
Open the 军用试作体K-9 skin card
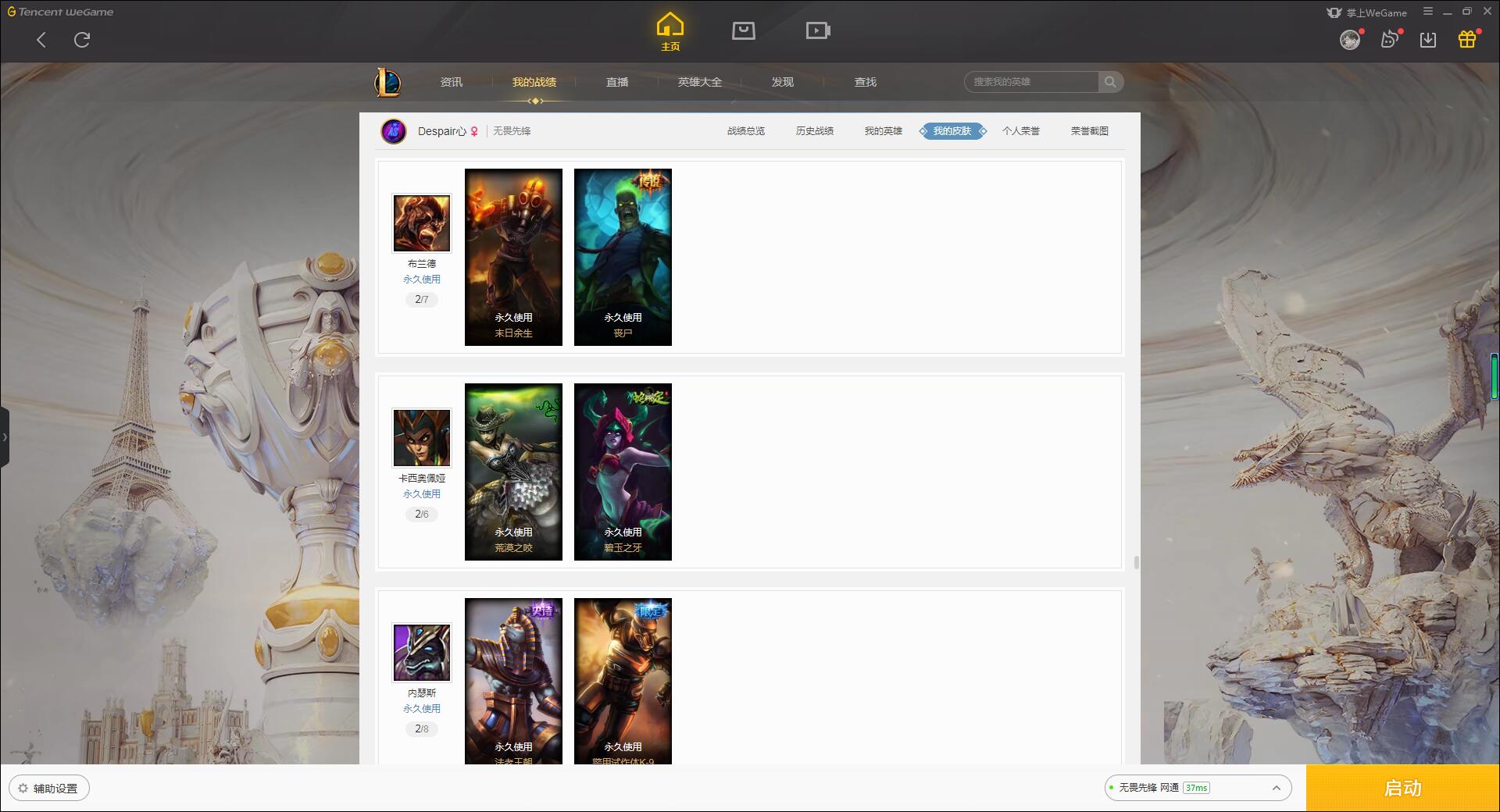[x=623, y=681]
